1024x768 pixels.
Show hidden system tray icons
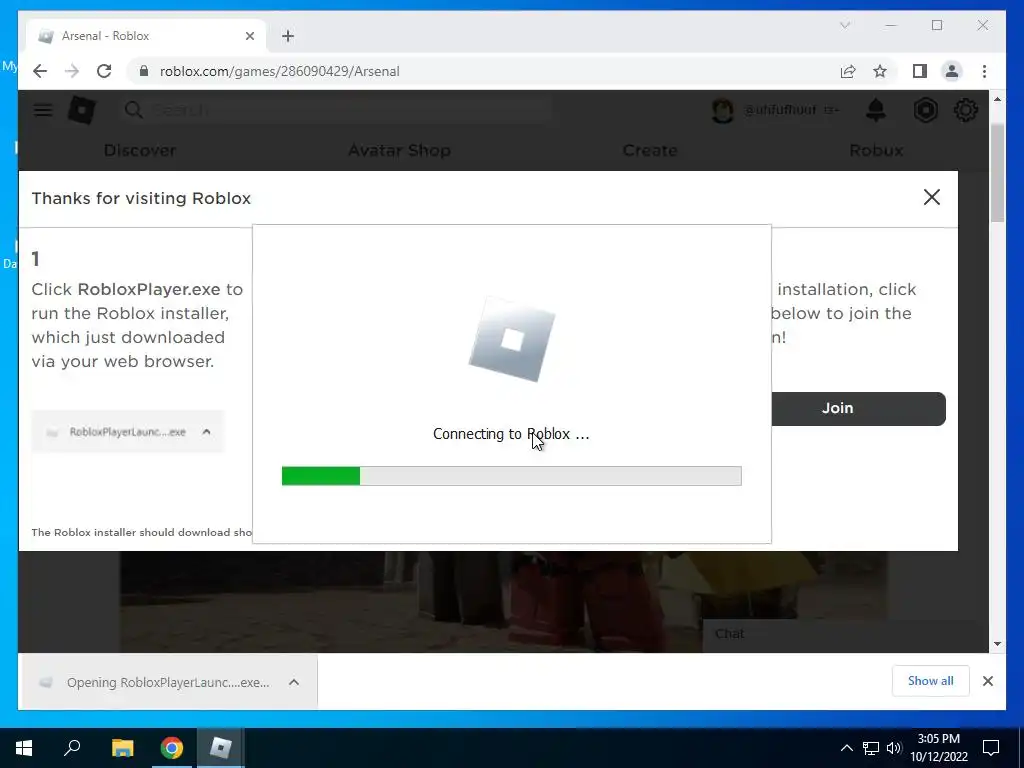(846, 748)
